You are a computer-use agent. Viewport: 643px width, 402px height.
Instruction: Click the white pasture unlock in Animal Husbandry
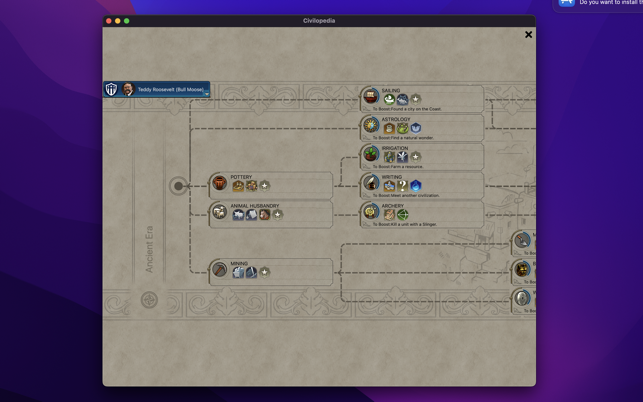[x=238, y=215]
